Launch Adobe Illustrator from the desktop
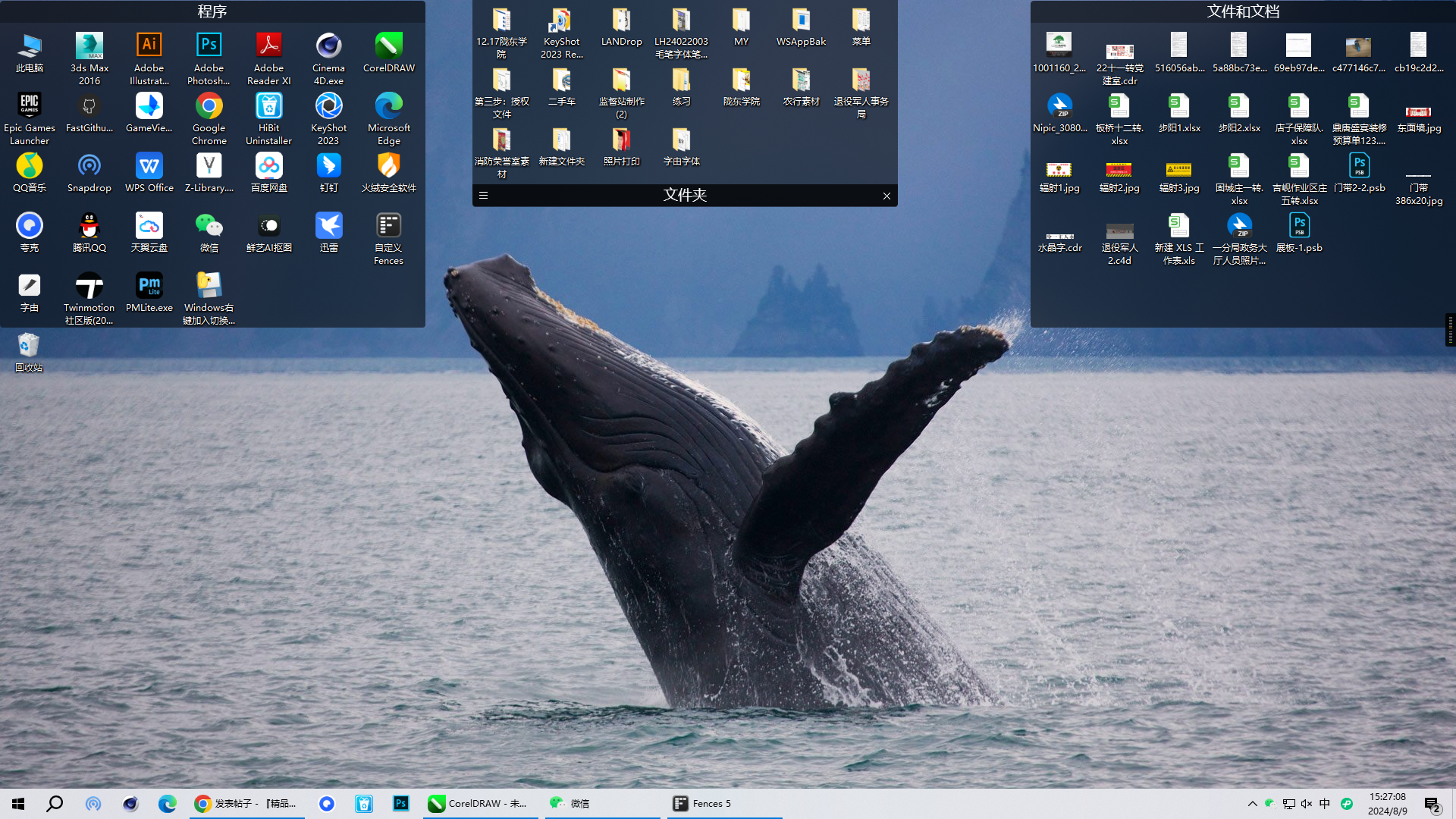This screenshot has width=1456, height=819. coord(149,58)
